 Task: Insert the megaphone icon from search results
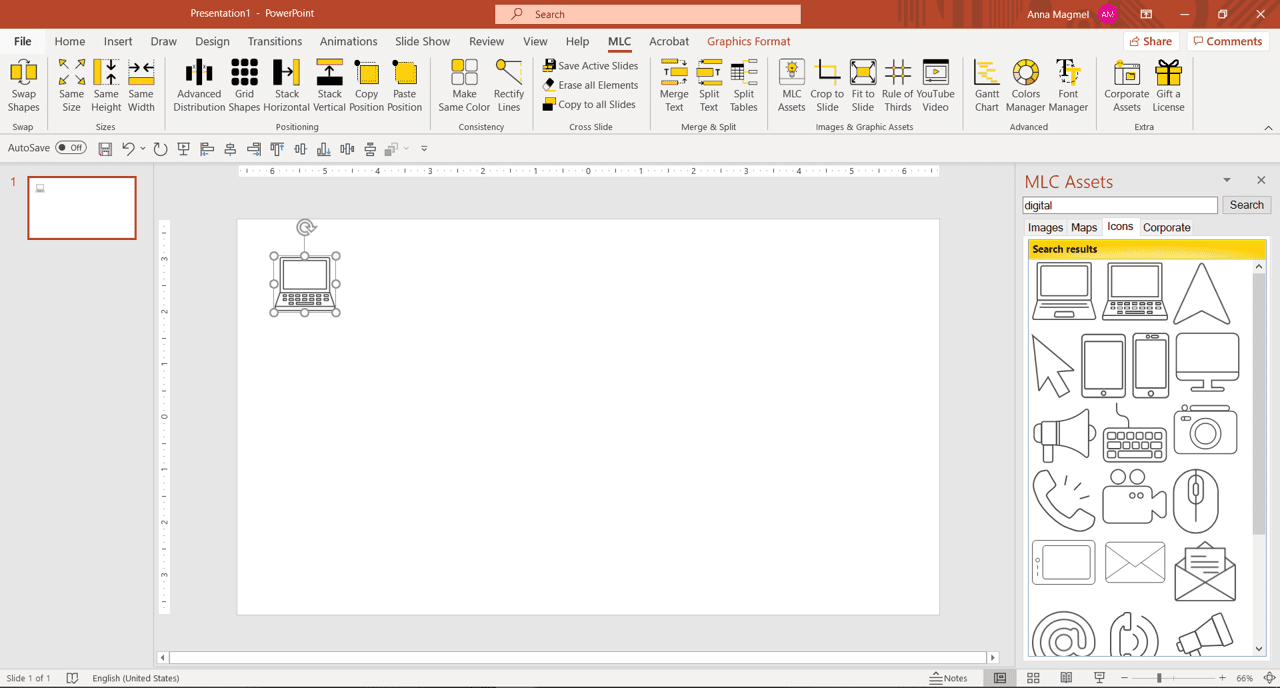(x=1064, y=436)
